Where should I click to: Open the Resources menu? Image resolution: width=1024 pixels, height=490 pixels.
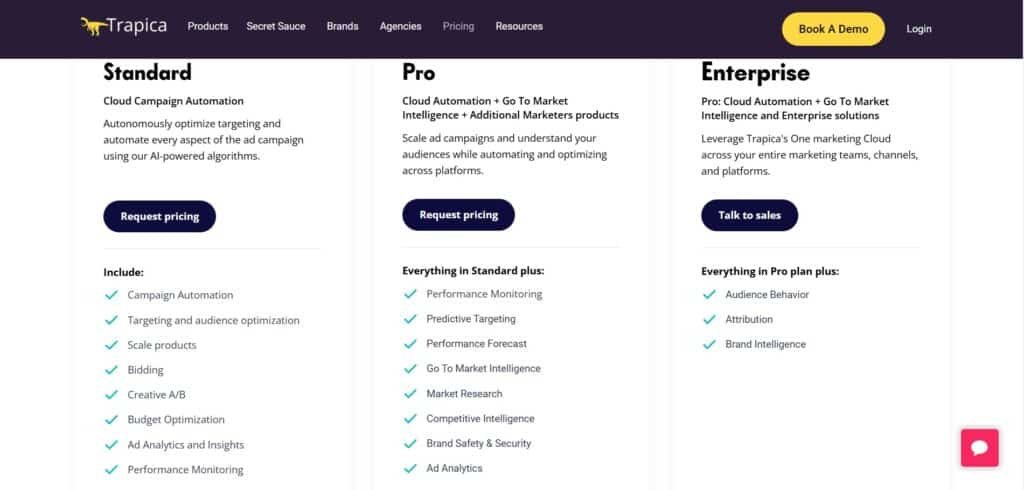pos(519,27)
